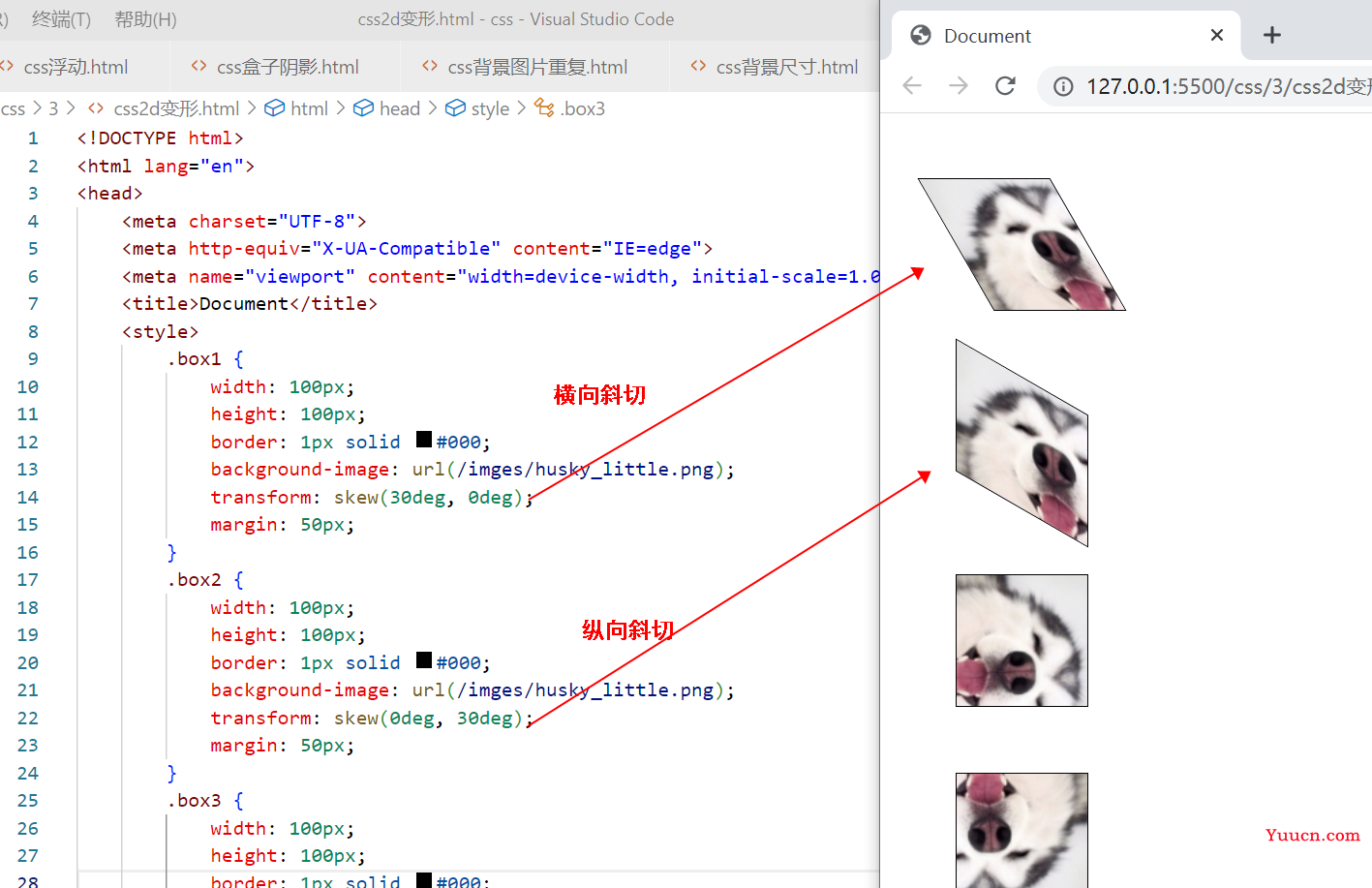Click the #000 color swatch on line 12
Screen dimensions: 1372x888
tap(424, 440)
